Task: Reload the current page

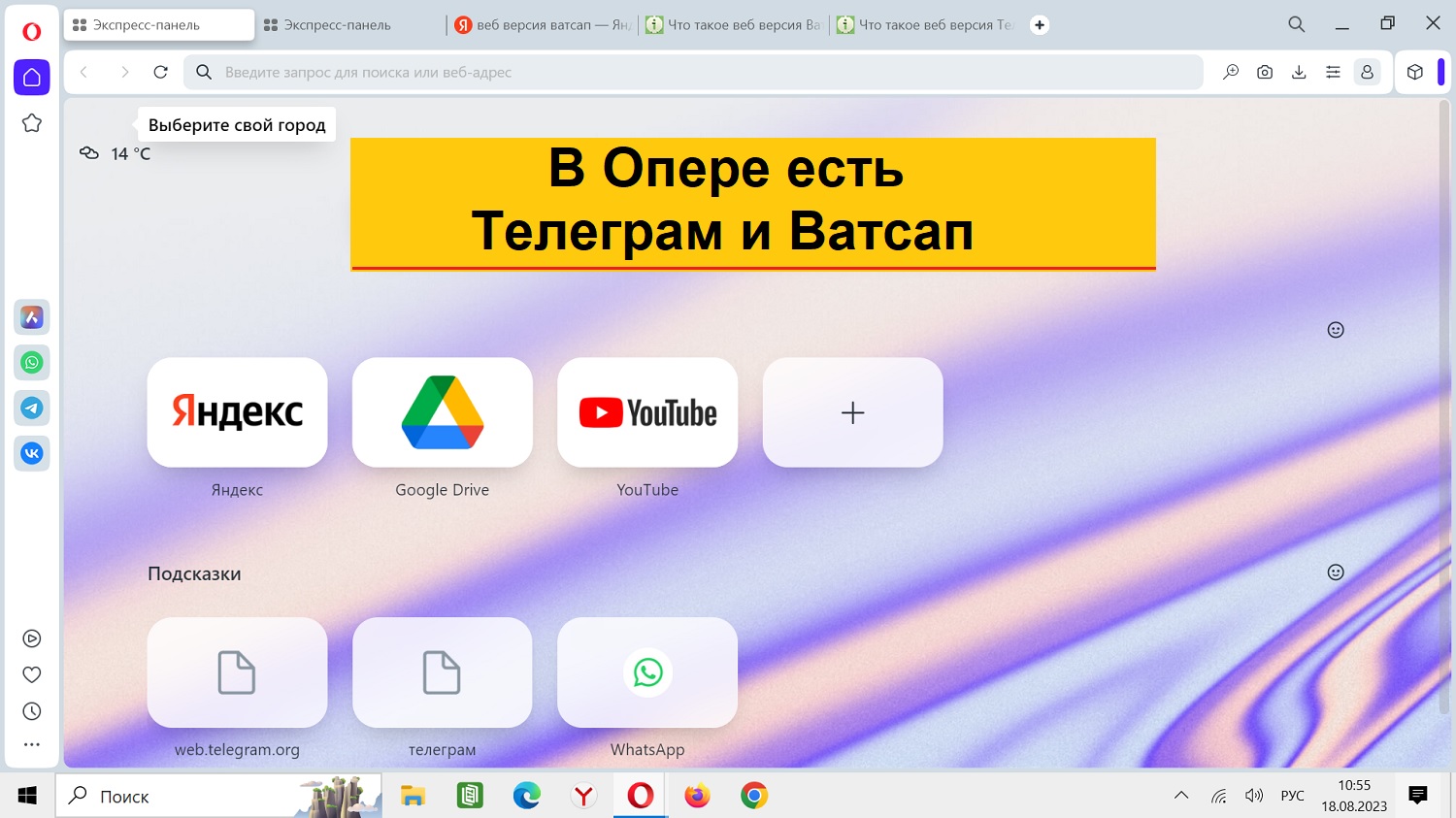Action: point(161,72)
